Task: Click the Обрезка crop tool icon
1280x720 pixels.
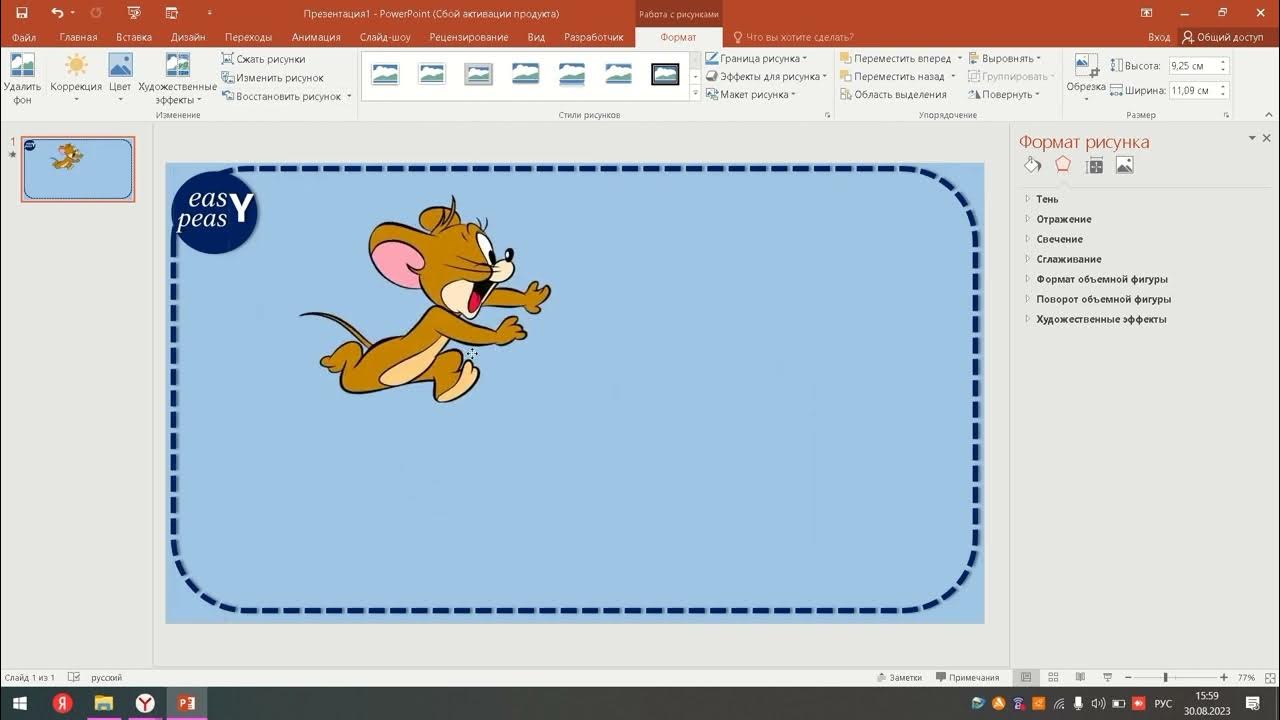Action: pyautogui.click(x=1086, y=65)
